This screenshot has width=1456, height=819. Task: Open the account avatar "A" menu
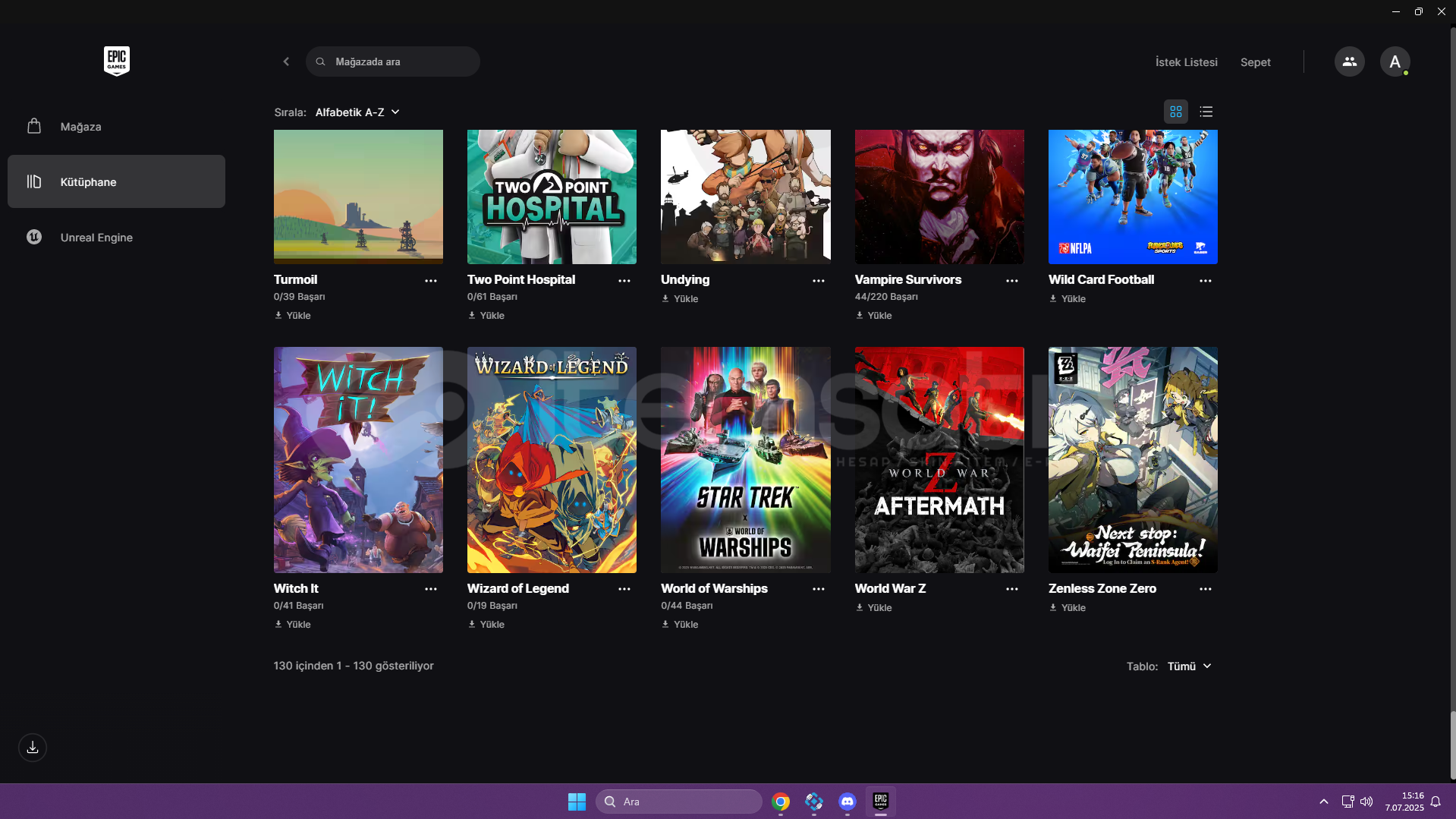tap(1395, 61)
